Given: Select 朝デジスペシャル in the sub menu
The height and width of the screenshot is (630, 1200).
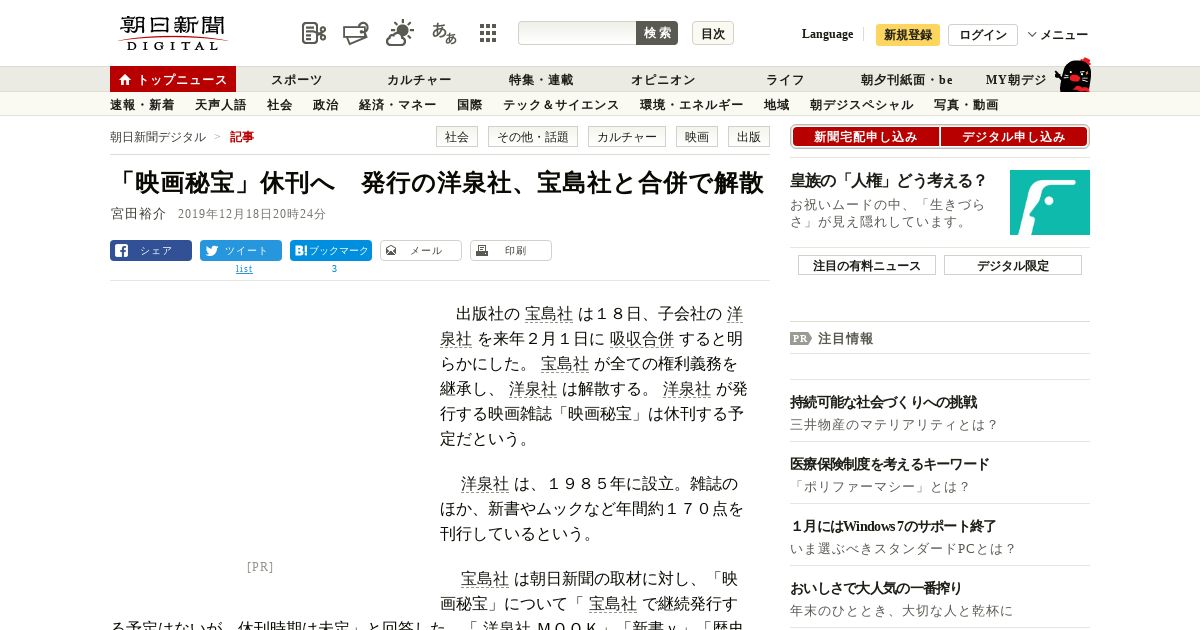Looking at the screenshot, I should 862,105.
